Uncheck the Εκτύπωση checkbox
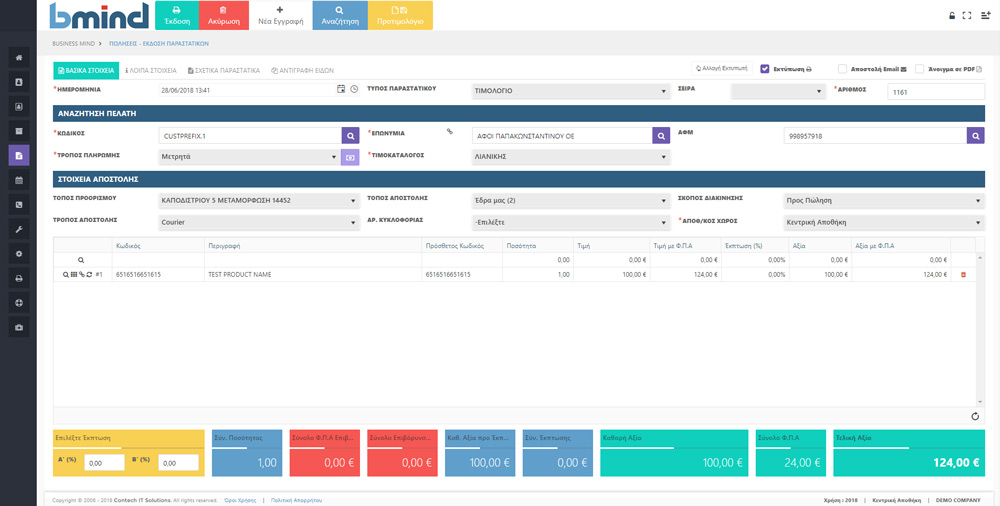1000x506 pixels. [765, 69]
